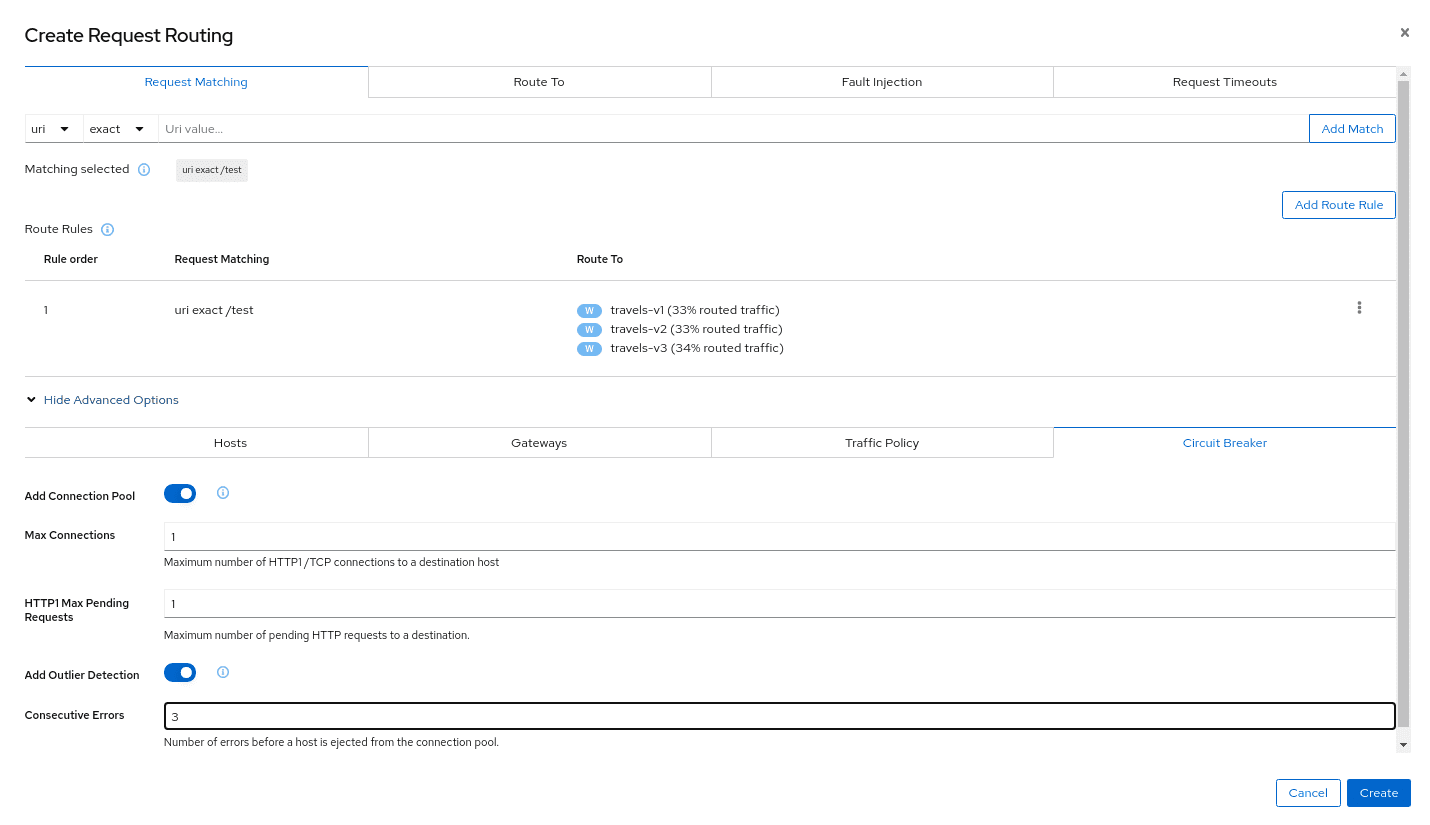Viewport: 1430px width, 825px height.
Task: Click the Add Route Rule button
Action: 1338,205
